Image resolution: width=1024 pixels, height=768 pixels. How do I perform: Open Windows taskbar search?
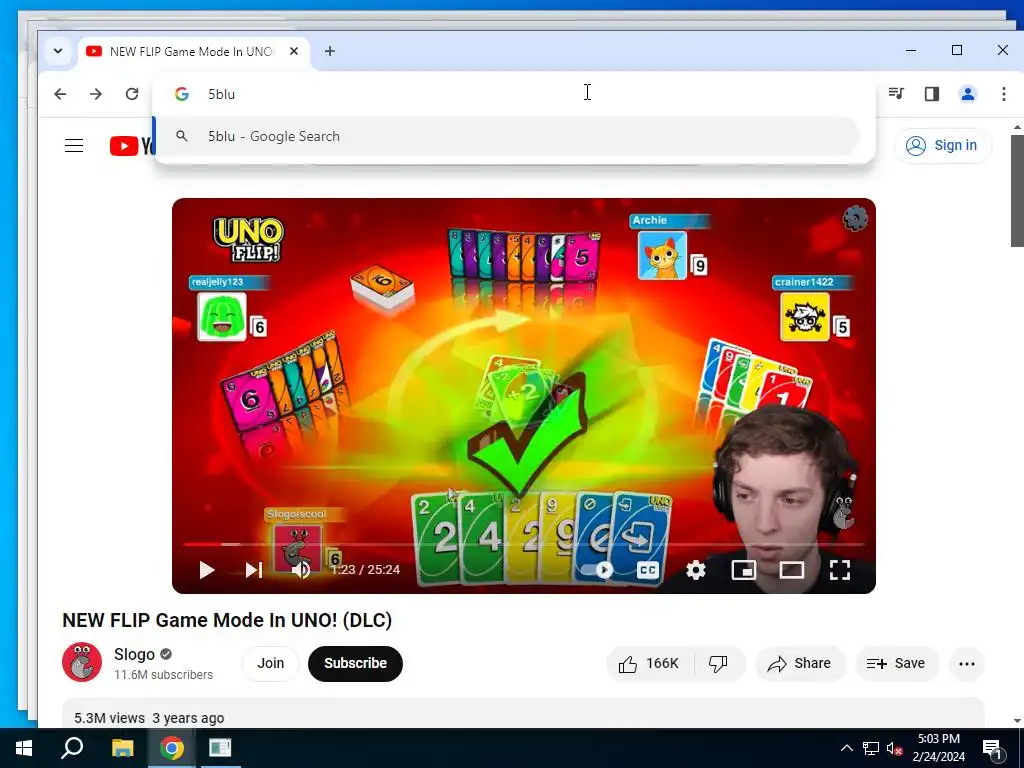point(72,748)
